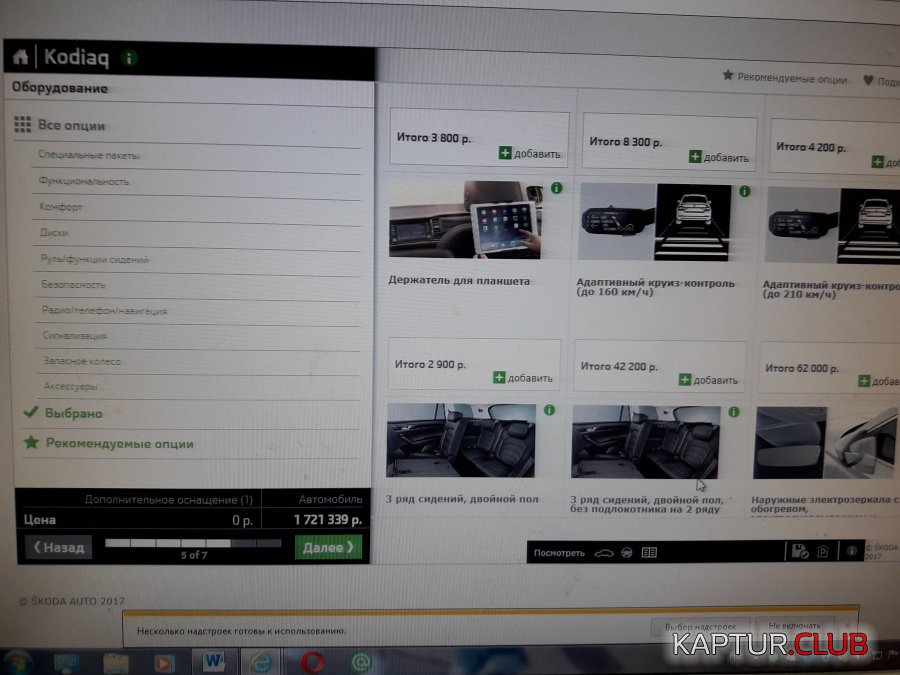Go back with the Назад button
Image resolution: width=900 pixels, height=675 pixels.
pyautogui.click(x=59, y=547)
